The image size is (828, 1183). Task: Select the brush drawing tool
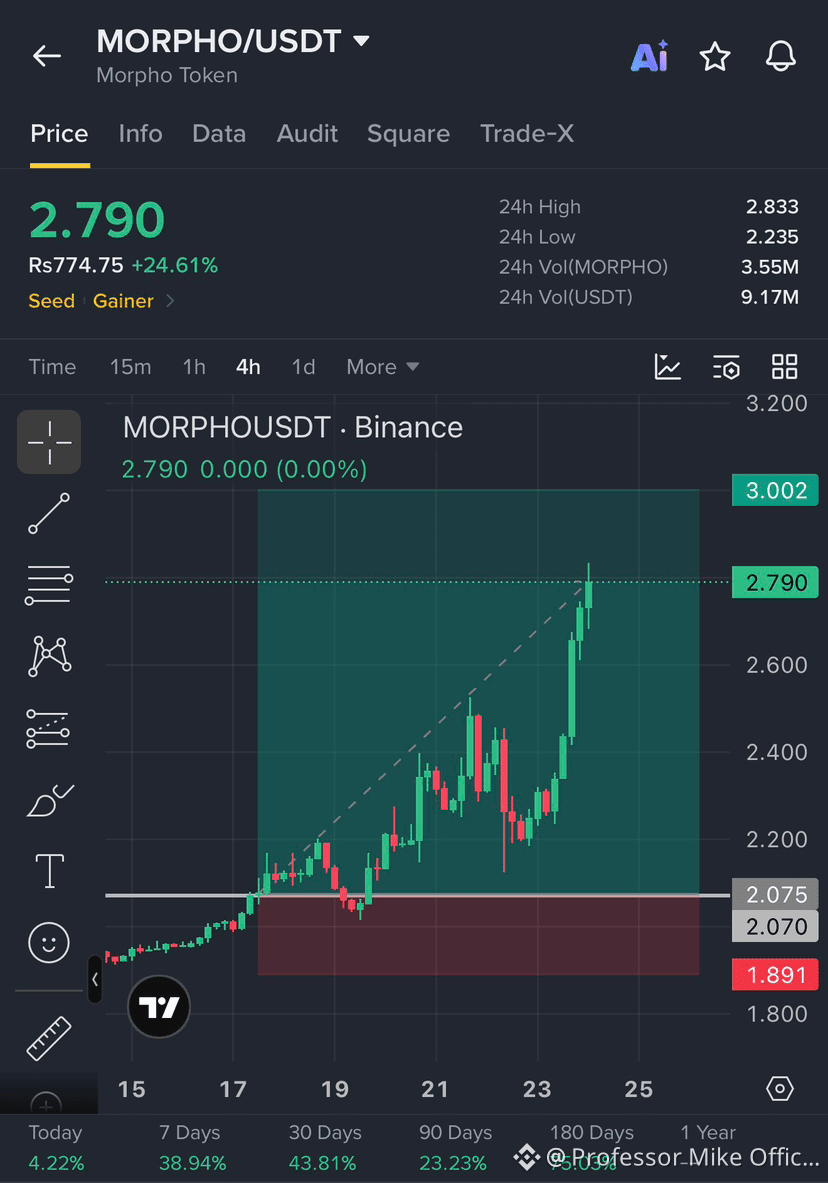[x=49, y=800]
